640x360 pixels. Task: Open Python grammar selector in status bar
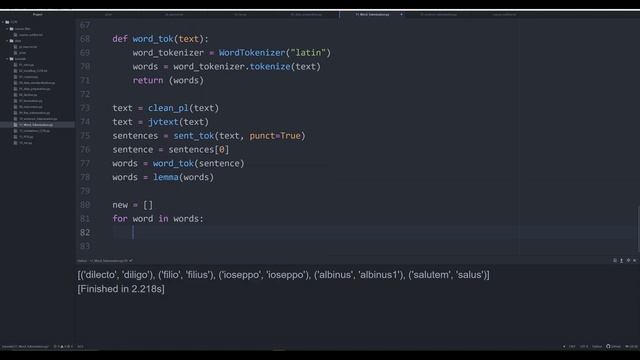pos(597,347)
